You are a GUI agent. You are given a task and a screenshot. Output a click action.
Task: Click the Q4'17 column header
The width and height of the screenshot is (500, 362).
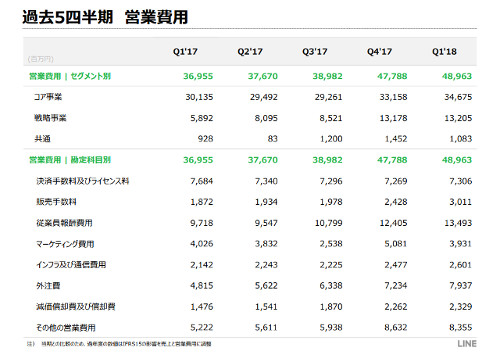click(379, 52)
